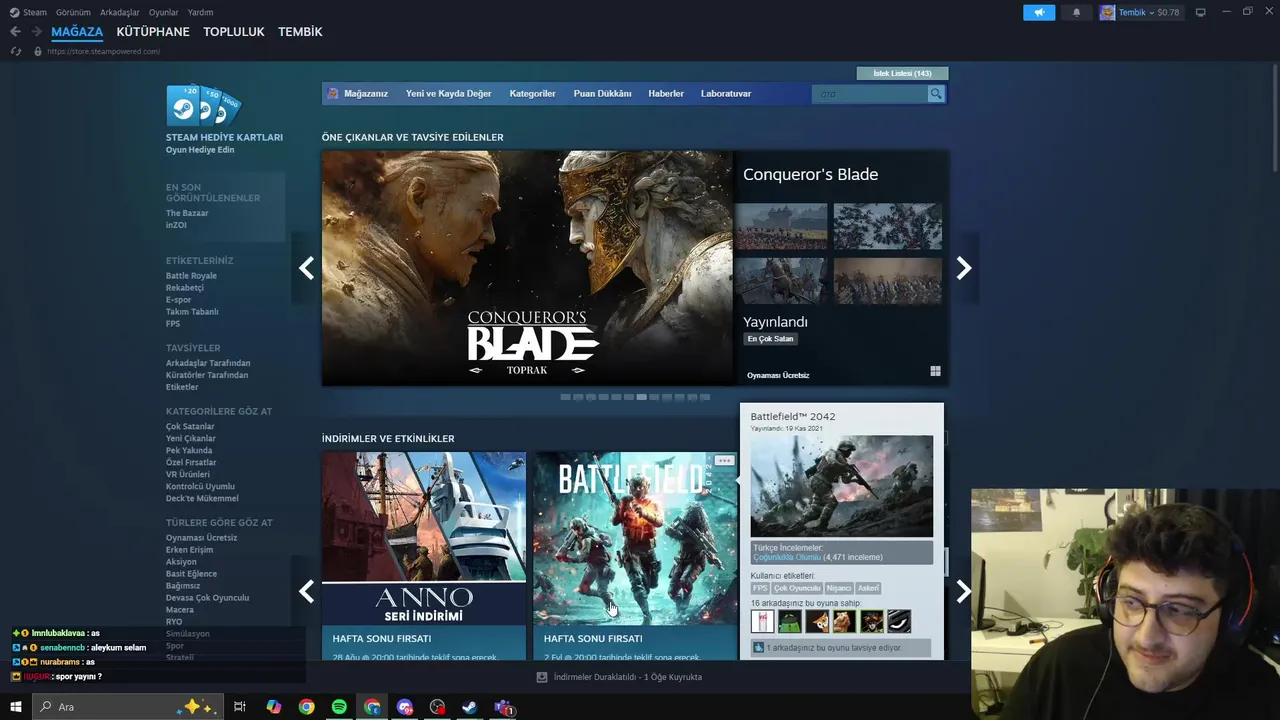Click the FPS user tag
Screen dimensions: 1280x720
[760, 588]
